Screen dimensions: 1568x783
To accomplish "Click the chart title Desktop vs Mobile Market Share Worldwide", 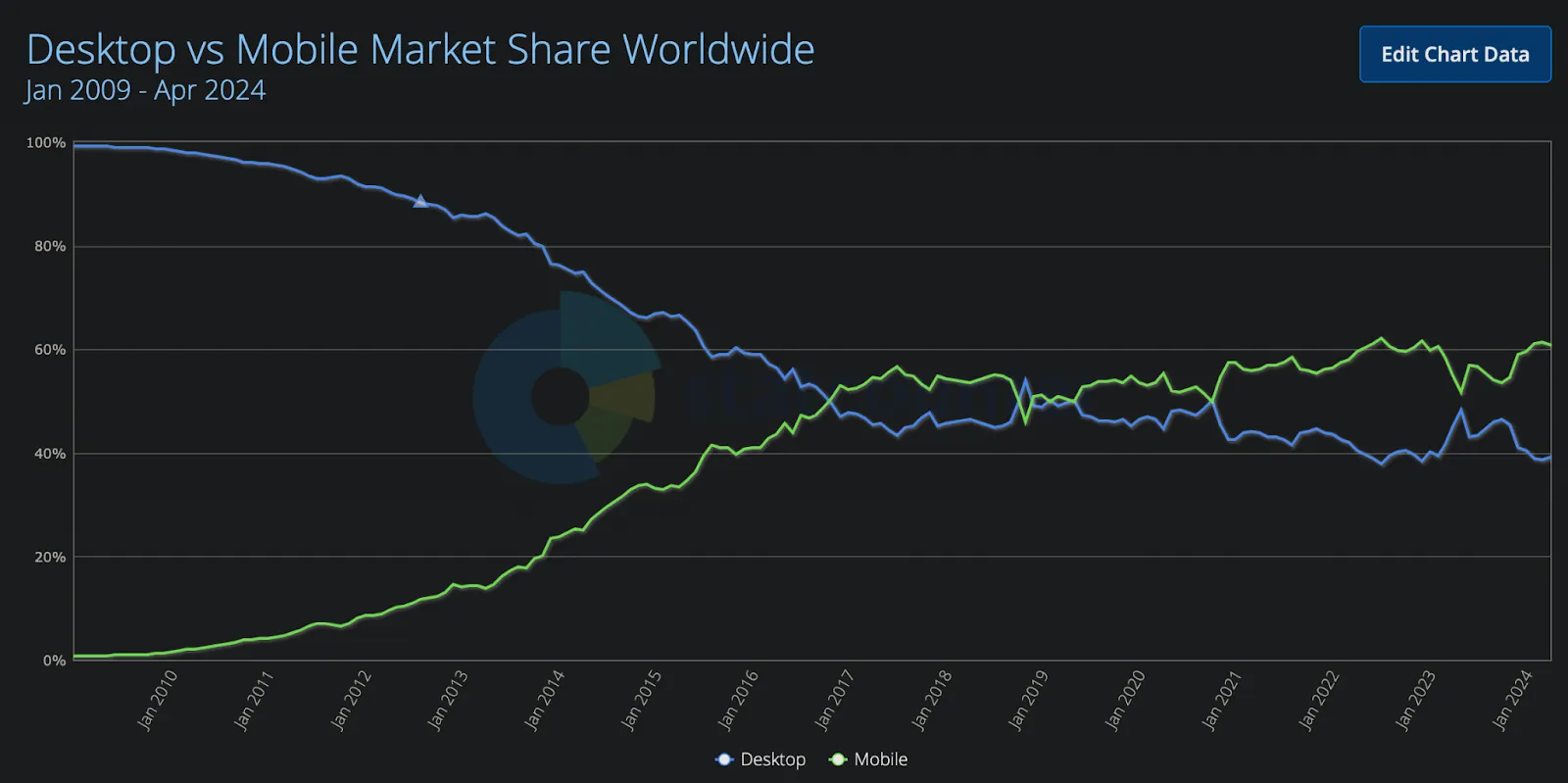I will pyautogui.click(x=420, y=49).
